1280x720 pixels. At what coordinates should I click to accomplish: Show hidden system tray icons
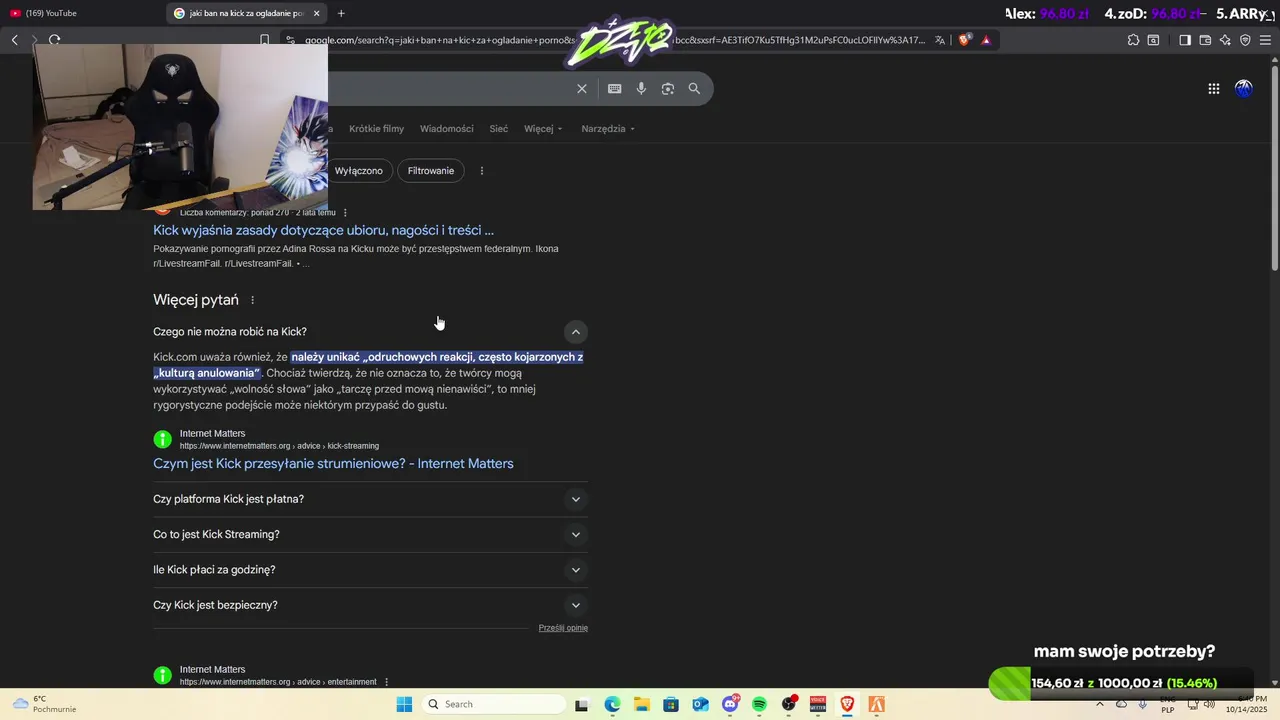click(x=1101, y=704)
